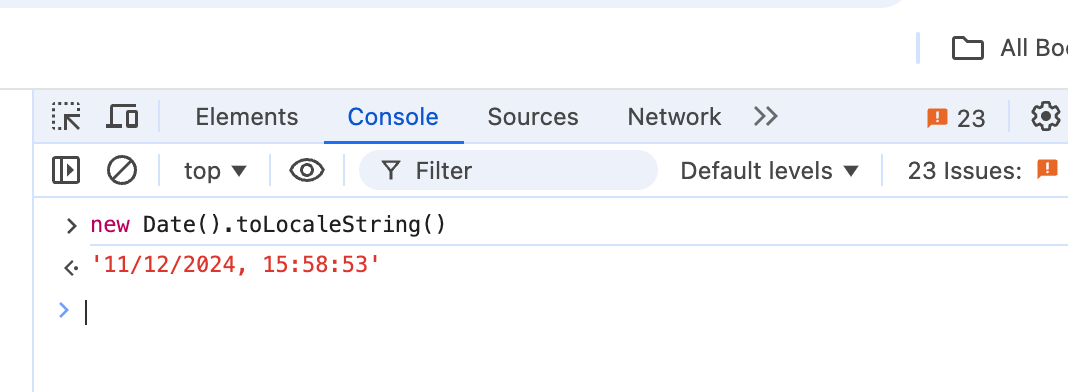Screen dimensions: 1068x392
Task: Expand the Default levels dropdown
Action: pyautogui.click(x=770, y=171)
